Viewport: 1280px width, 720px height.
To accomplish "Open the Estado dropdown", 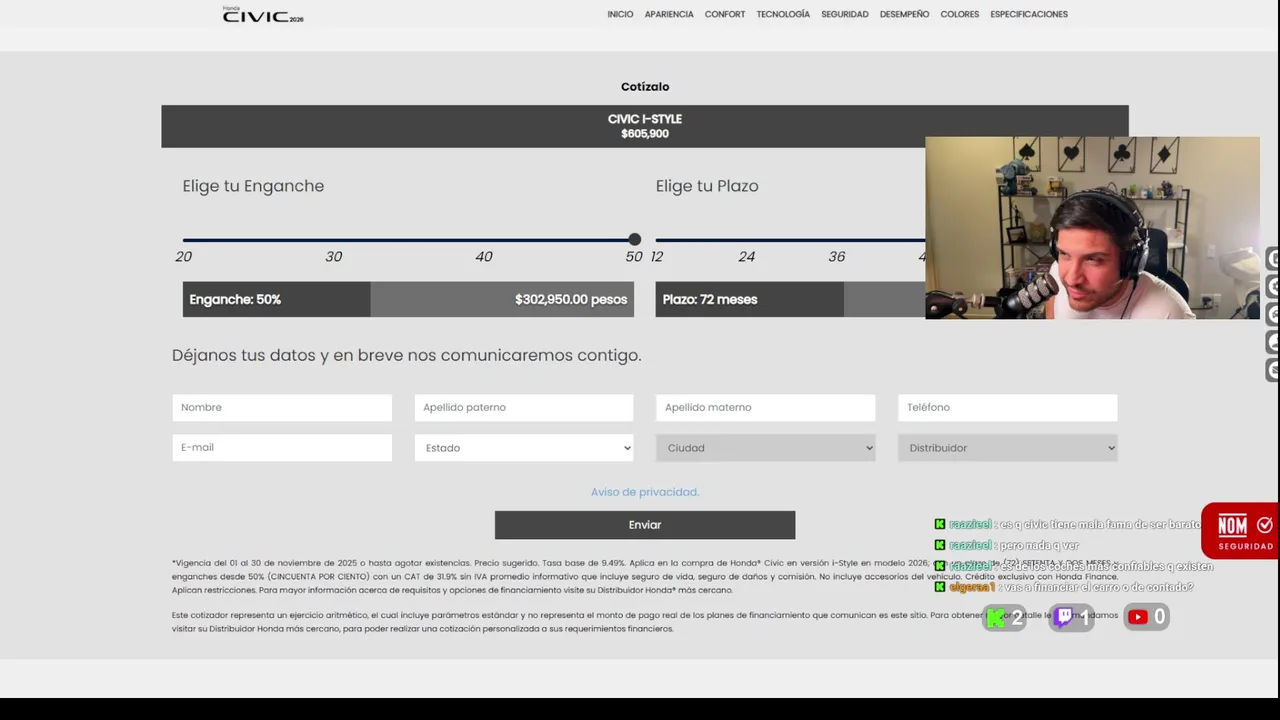I will pyautogui.click(x=524, y=447).
